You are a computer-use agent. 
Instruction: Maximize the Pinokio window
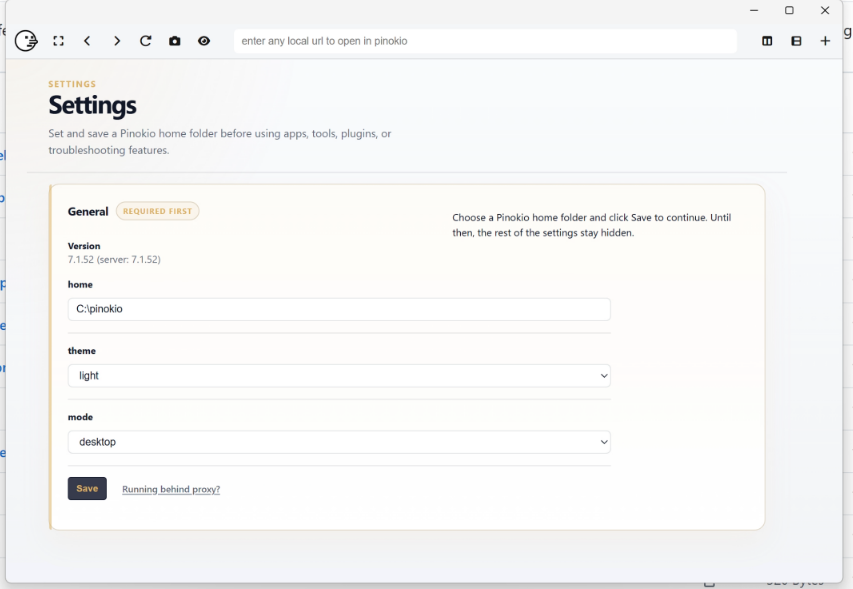tap(789, 10)
